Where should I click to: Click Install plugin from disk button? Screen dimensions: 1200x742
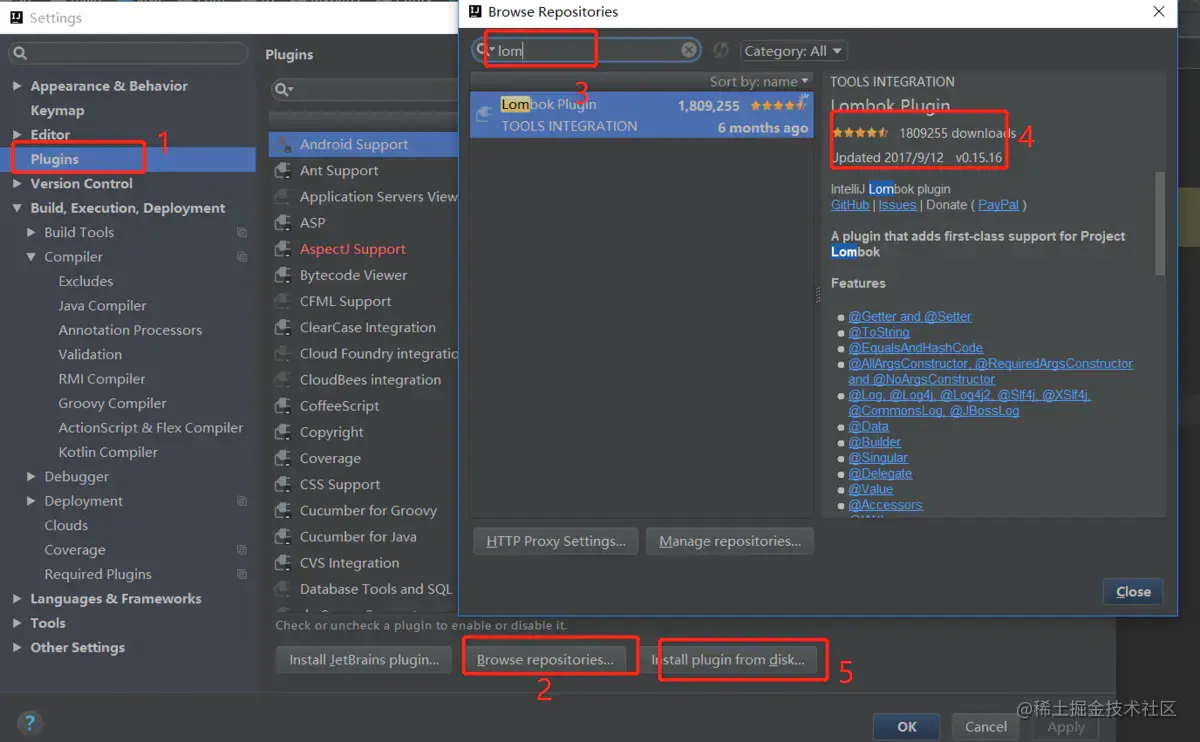(x=734, y=660)
